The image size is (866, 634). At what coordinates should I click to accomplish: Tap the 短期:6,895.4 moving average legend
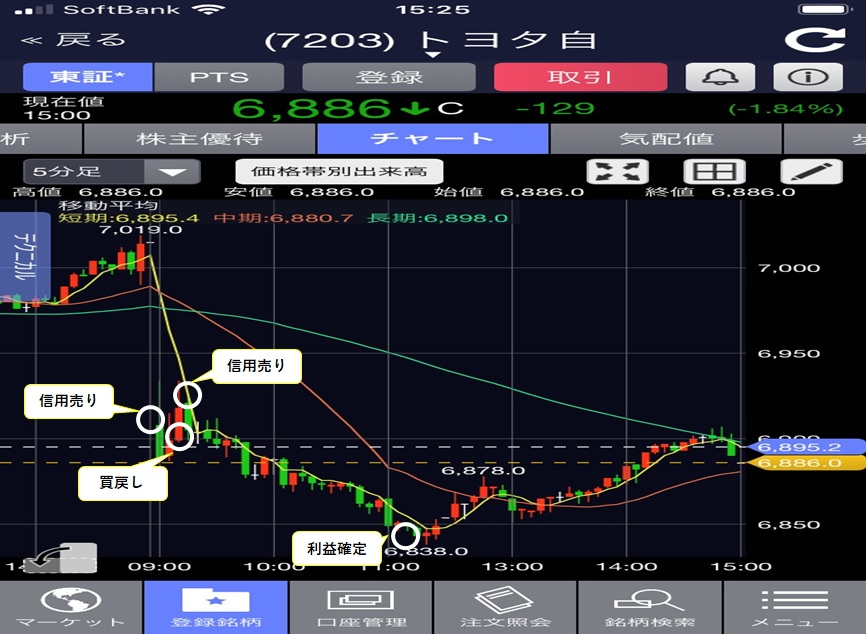129,218
